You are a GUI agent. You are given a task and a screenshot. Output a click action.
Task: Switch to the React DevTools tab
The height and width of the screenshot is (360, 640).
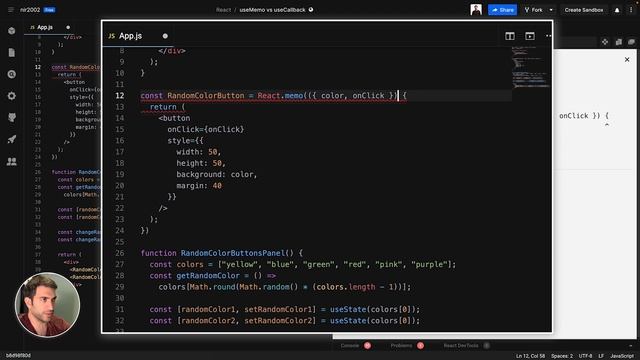click(x=461, y=346)
